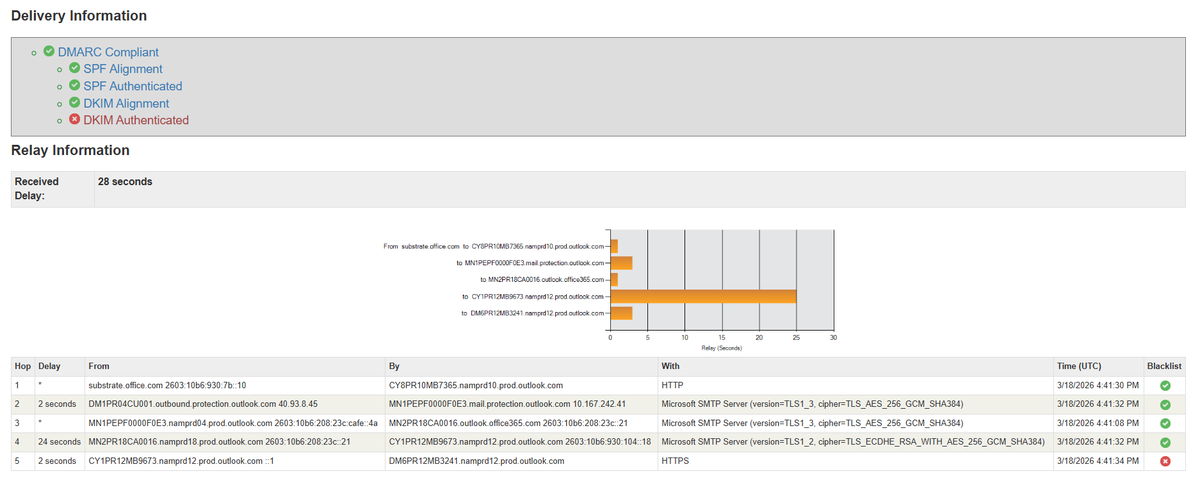The height and width of the screenshot is (485, 1200).
Task: Click the Delay column header
Action: (59, 366)
